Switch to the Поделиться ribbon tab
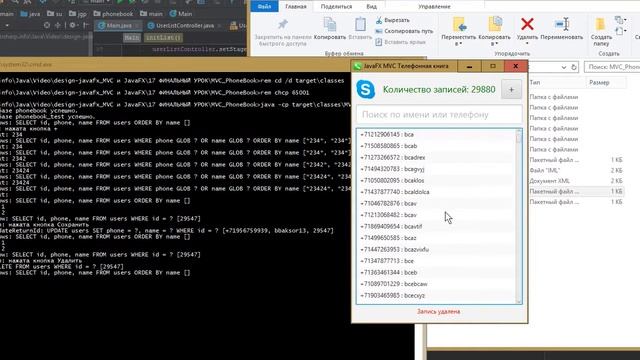This screenshot has height=360, width=640. (336, 7)
